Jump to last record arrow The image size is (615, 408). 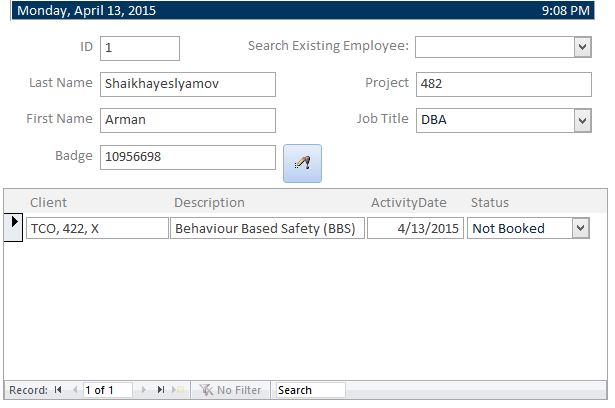160,390
